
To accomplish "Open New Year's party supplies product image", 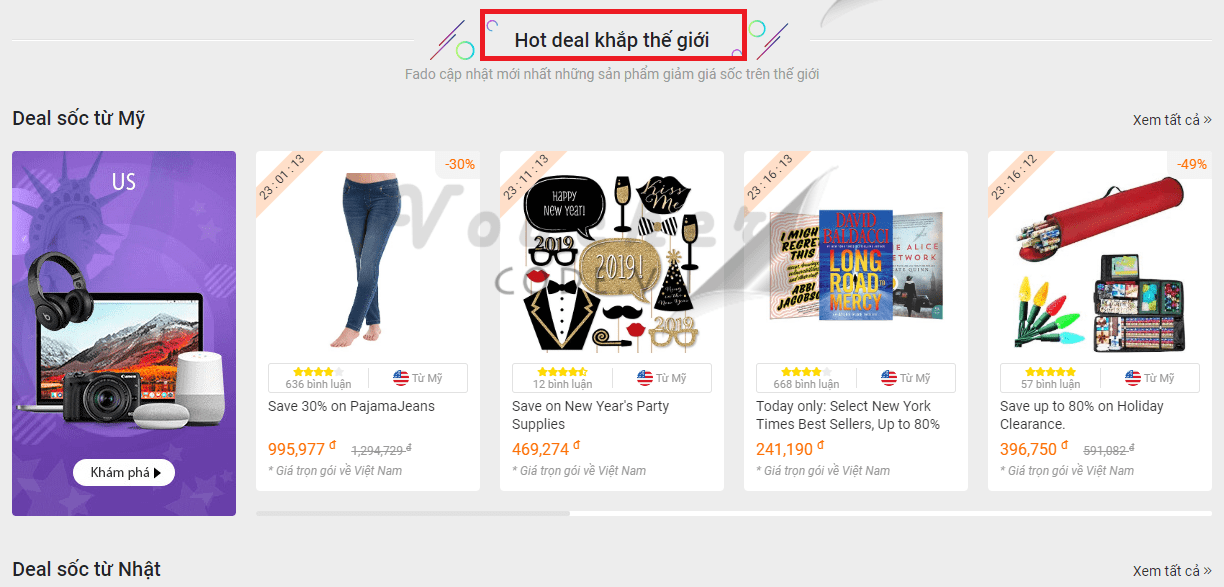I will pyautogui.click(x=612, y=262).
